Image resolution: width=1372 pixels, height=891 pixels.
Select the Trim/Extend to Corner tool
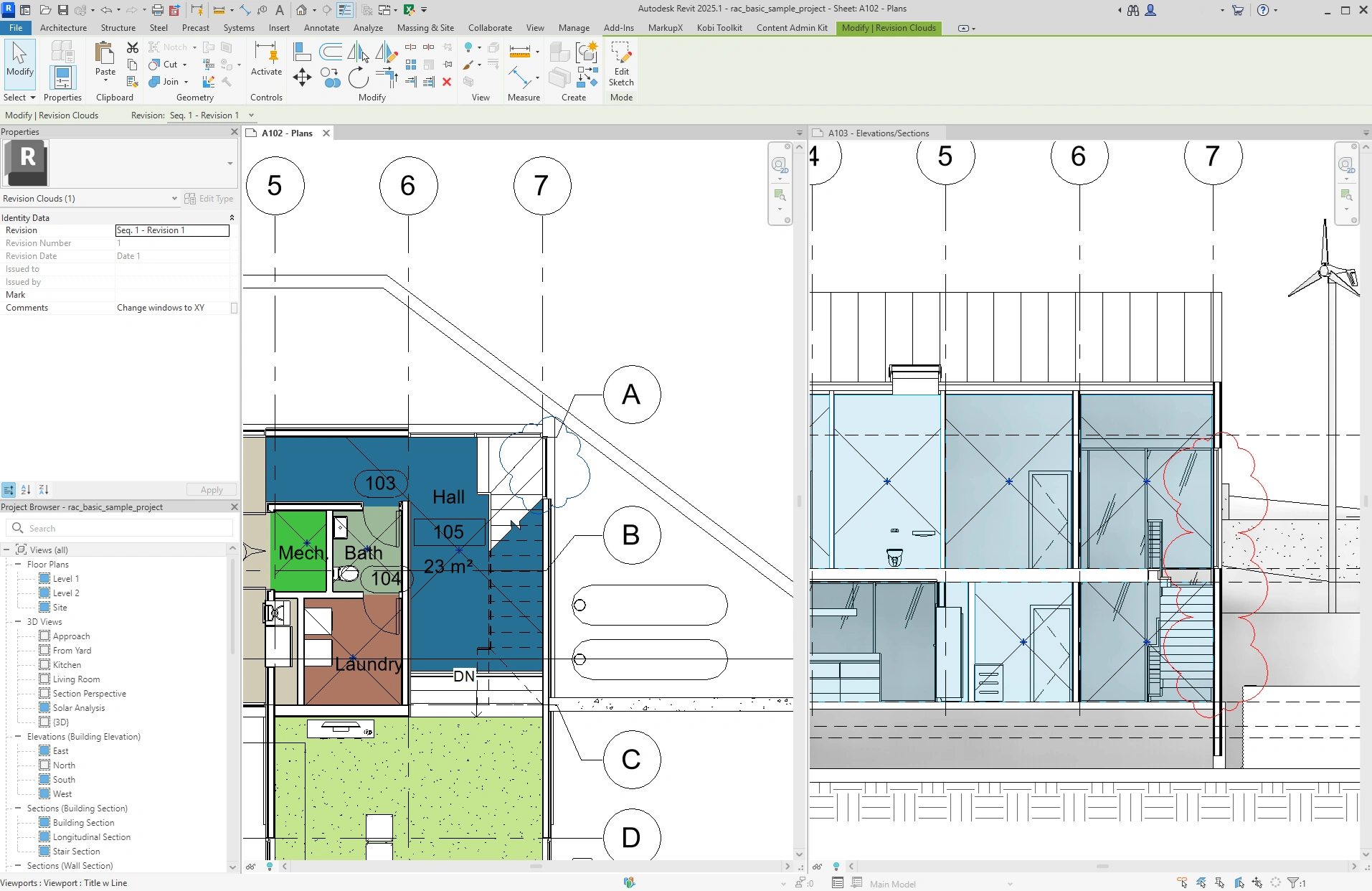click(386, 77)
